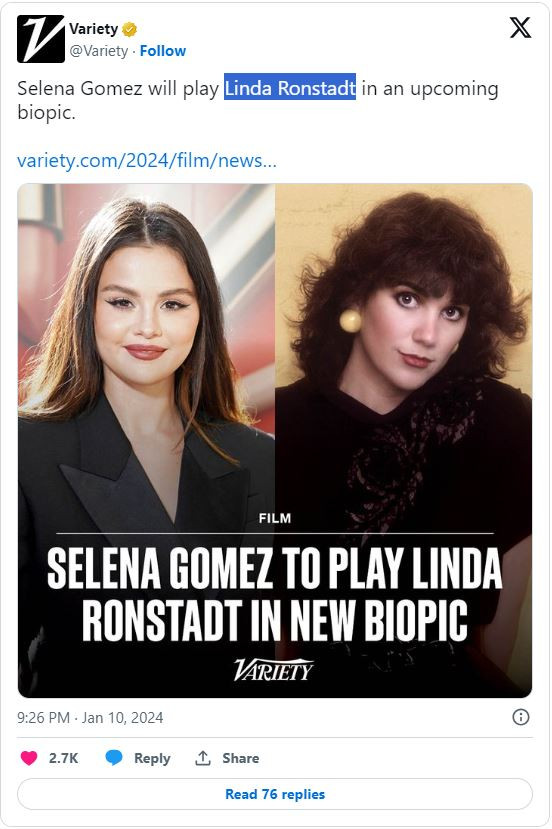Screen dimensions: 552x829
Task: Click the share upload arrow icon
Action: coord(203,758)
